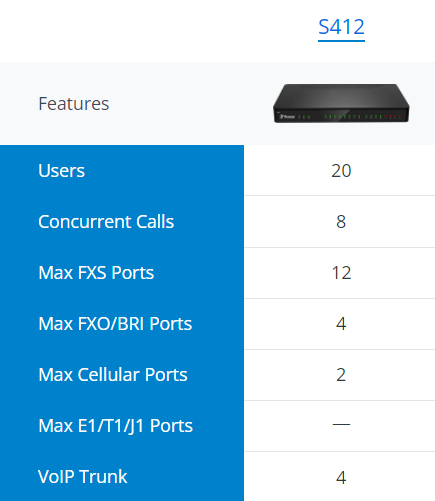Open the S412 model link
Viewport: 435px width, 501px height.
[x=341, y=27]
